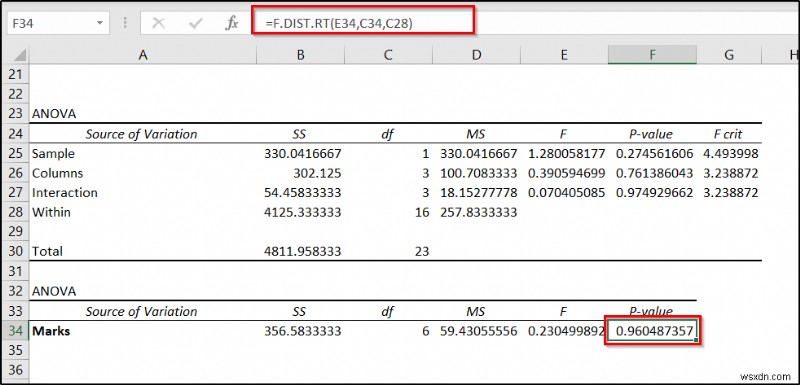Click P-value 0.274561606
Image resolution: width=800 pixels, height=385 pixels.
pos(655,153)
